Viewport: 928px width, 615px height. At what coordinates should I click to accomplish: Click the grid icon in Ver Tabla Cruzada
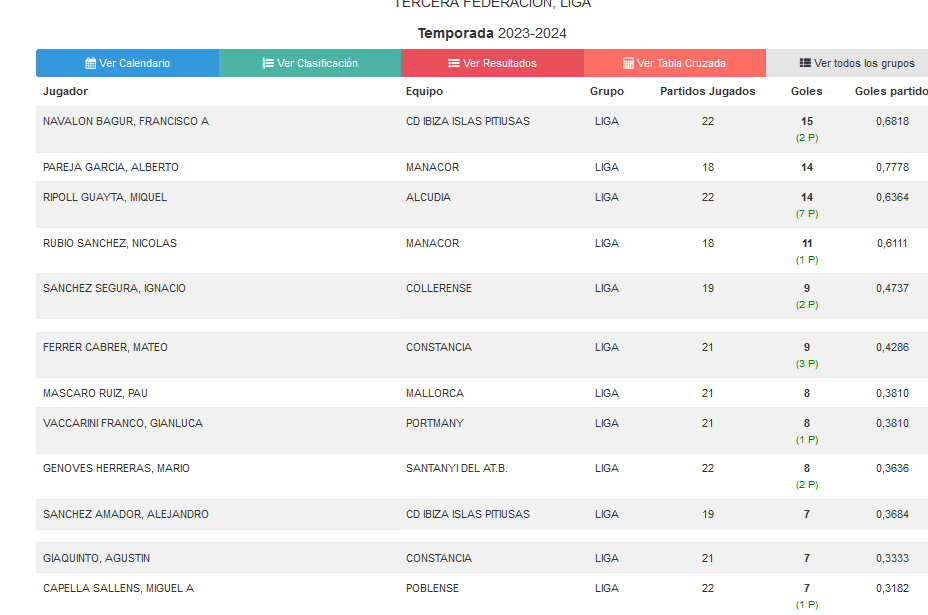point(628,63)
